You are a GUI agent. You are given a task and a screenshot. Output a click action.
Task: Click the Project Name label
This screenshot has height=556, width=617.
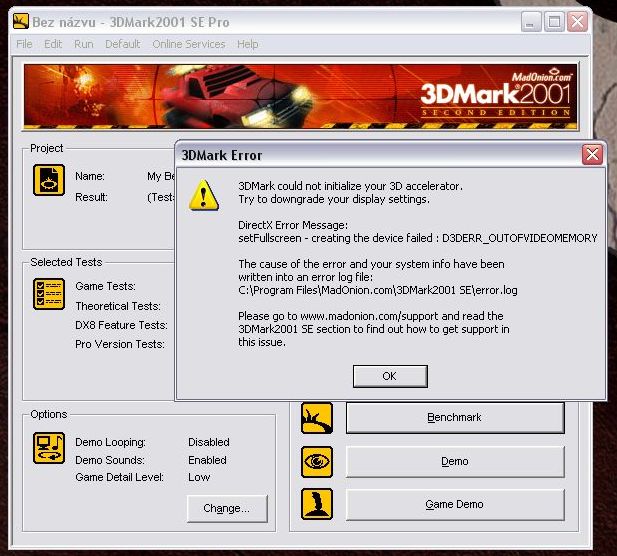pos(90,176)
